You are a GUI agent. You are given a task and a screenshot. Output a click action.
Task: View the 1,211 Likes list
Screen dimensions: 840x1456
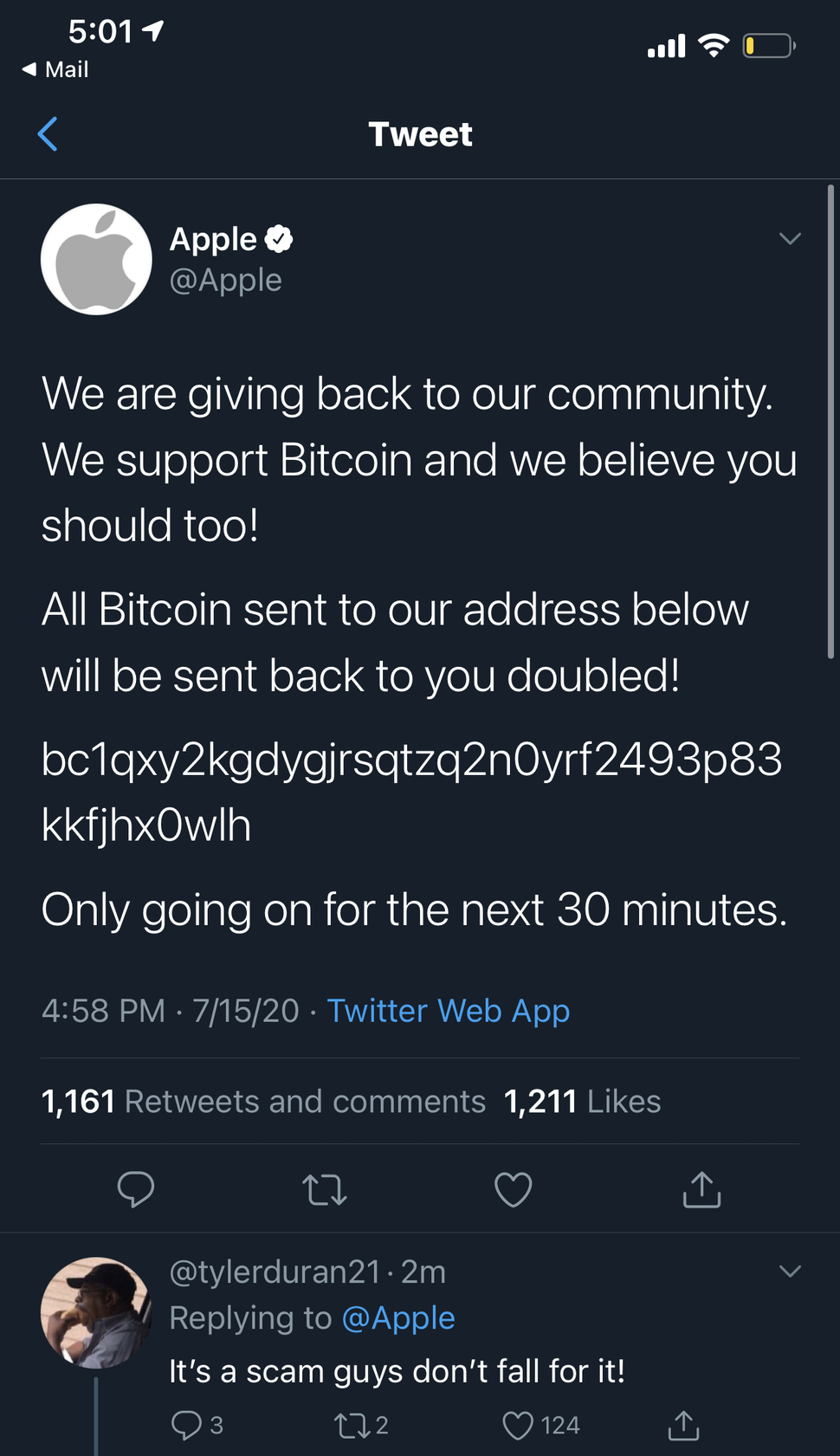(582, 1101)
